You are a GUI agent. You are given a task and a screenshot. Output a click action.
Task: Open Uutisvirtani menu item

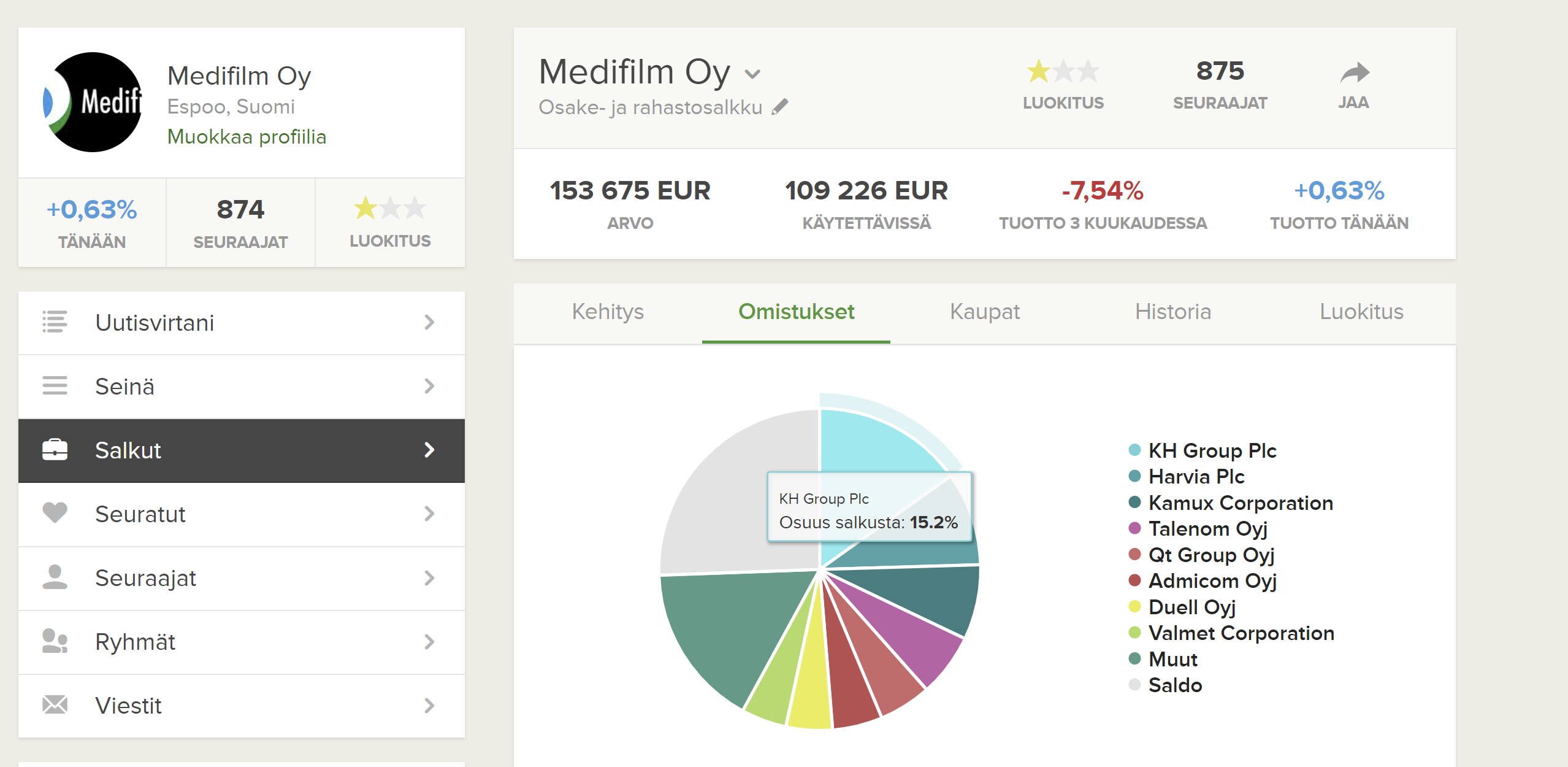[242, 323]
